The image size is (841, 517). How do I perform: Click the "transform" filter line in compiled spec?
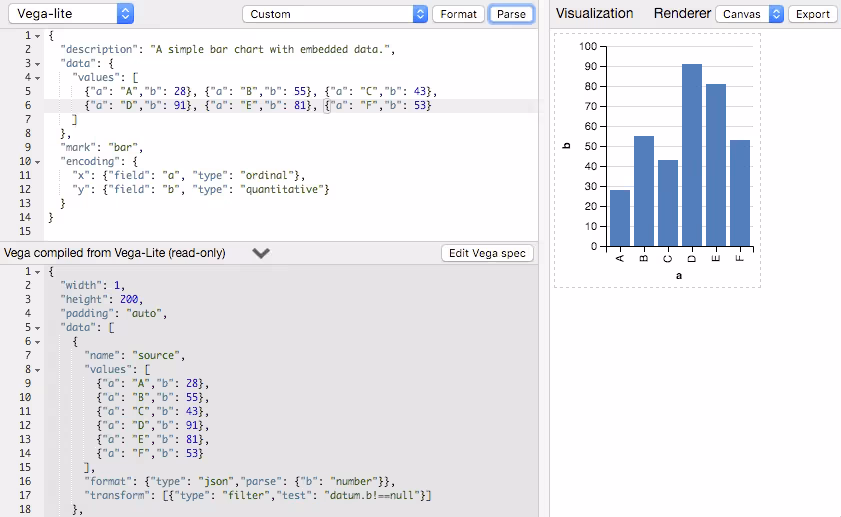[x=258, y=495]
